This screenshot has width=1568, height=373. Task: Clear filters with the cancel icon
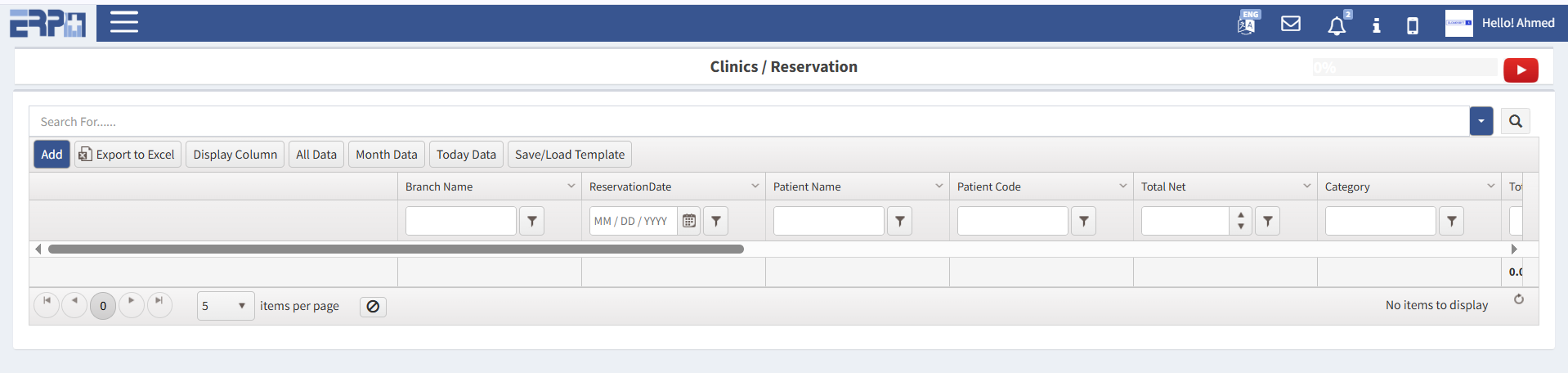pos(373,307)
